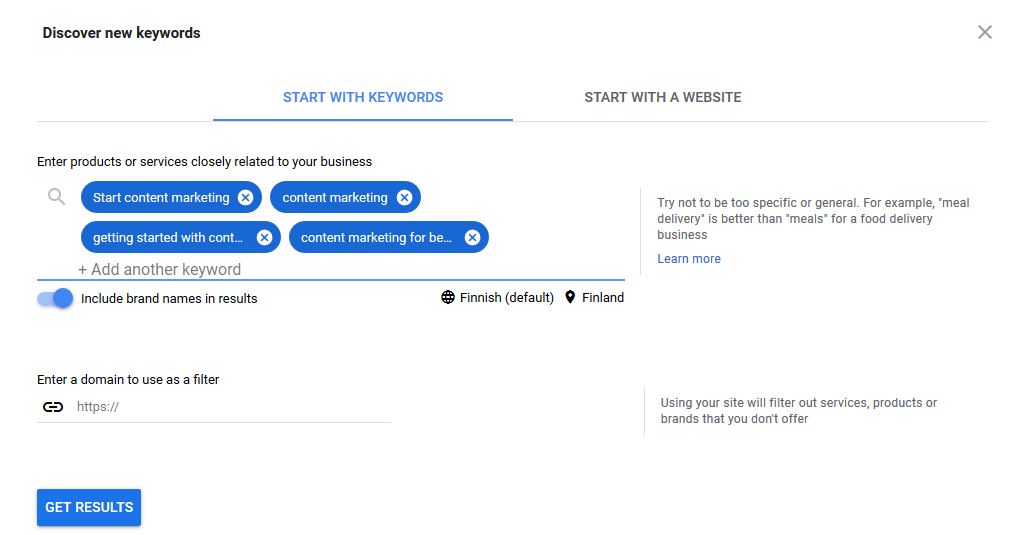Open the Finnish (default) language selector
Screen dimensions: 1023x535
498,298
